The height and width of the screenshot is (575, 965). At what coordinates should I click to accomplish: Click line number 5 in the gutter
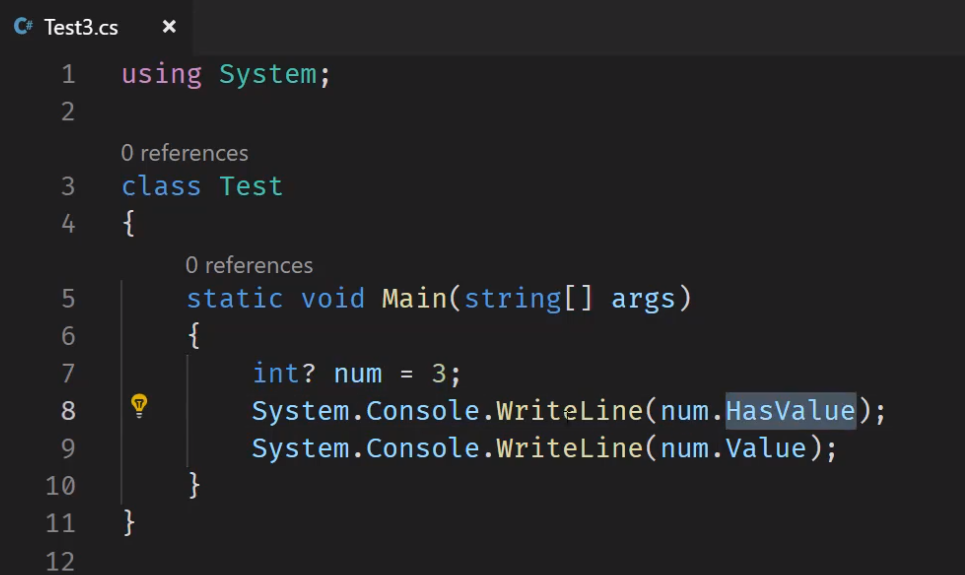[68, 299]
